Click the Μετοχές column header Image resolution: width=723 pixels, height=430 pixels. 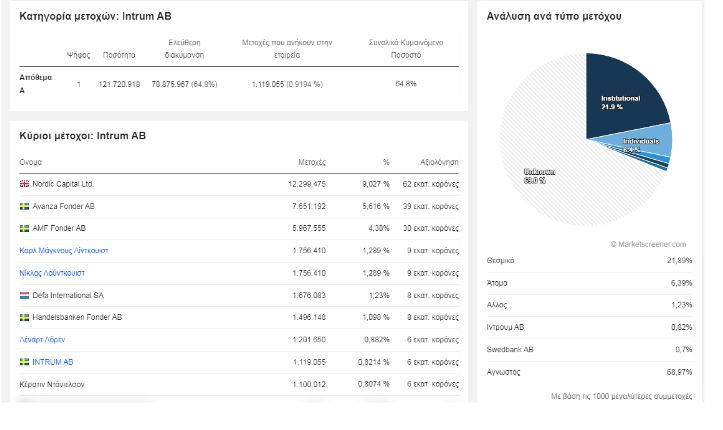click(312, 161)
